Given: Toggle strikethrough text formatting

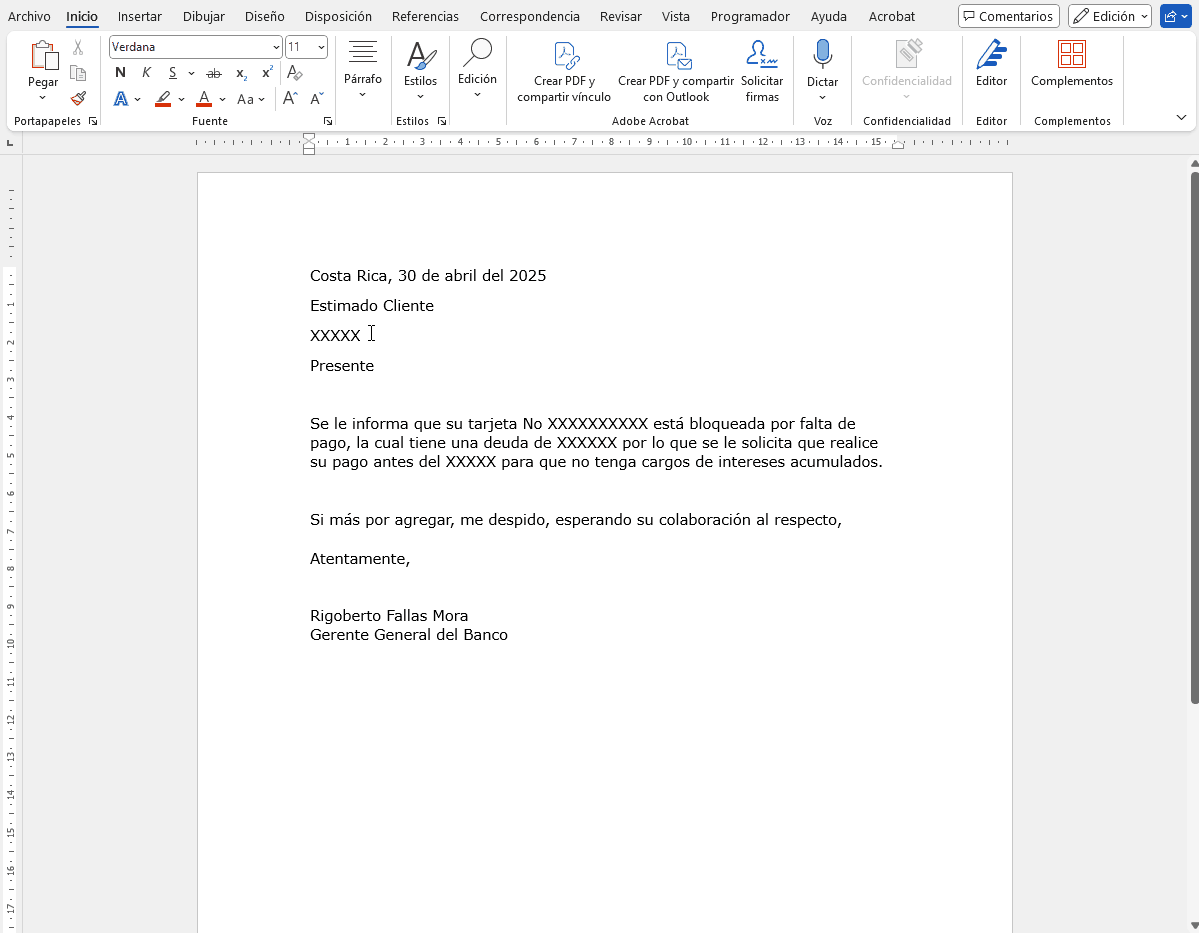Looking at the screenshot, I should 213,73.
